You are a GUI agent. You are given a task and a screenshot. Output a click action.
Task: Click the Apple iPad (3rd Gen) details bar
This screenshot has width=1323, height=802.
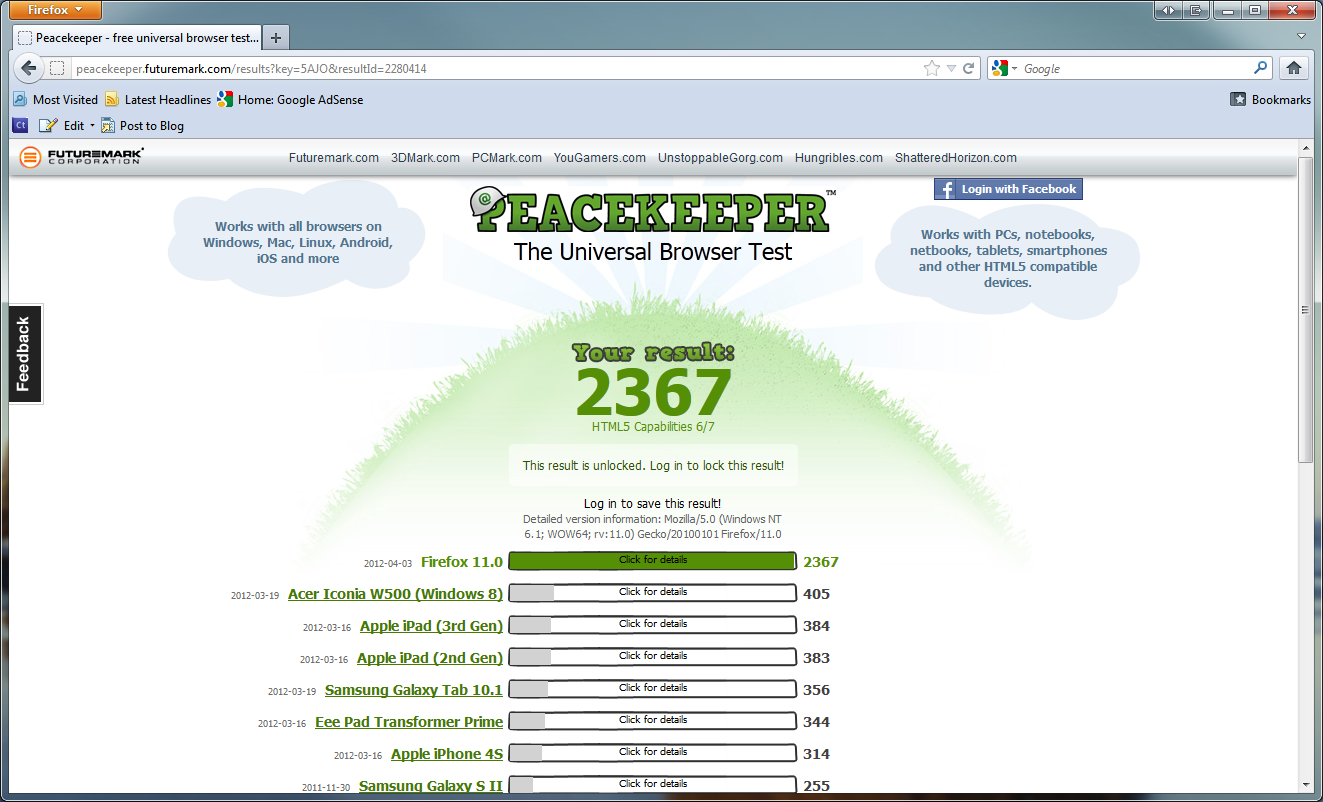(x=652, y=625)
